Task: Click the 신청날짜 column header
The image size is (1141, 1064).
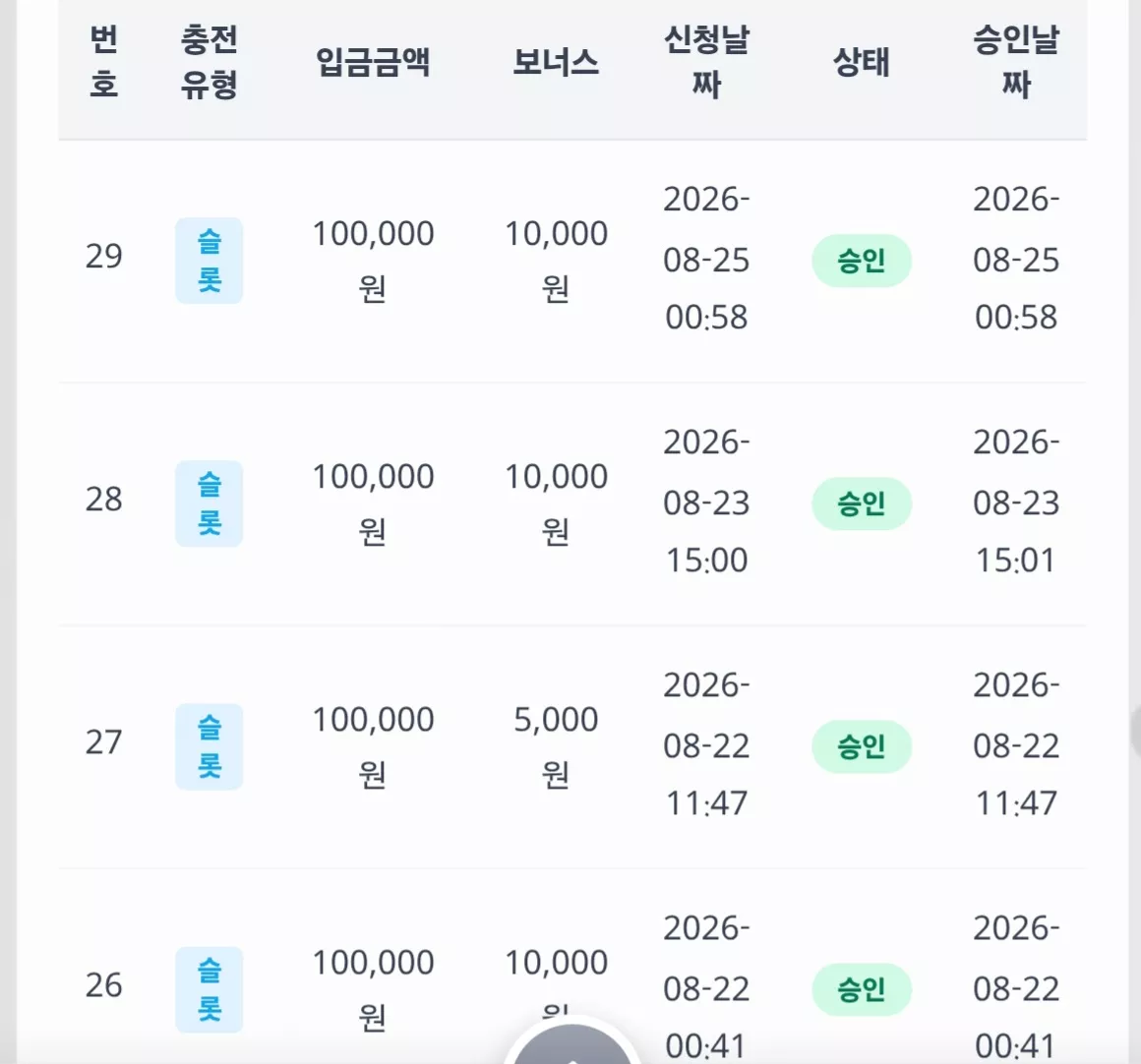Action: pos(706,61)
